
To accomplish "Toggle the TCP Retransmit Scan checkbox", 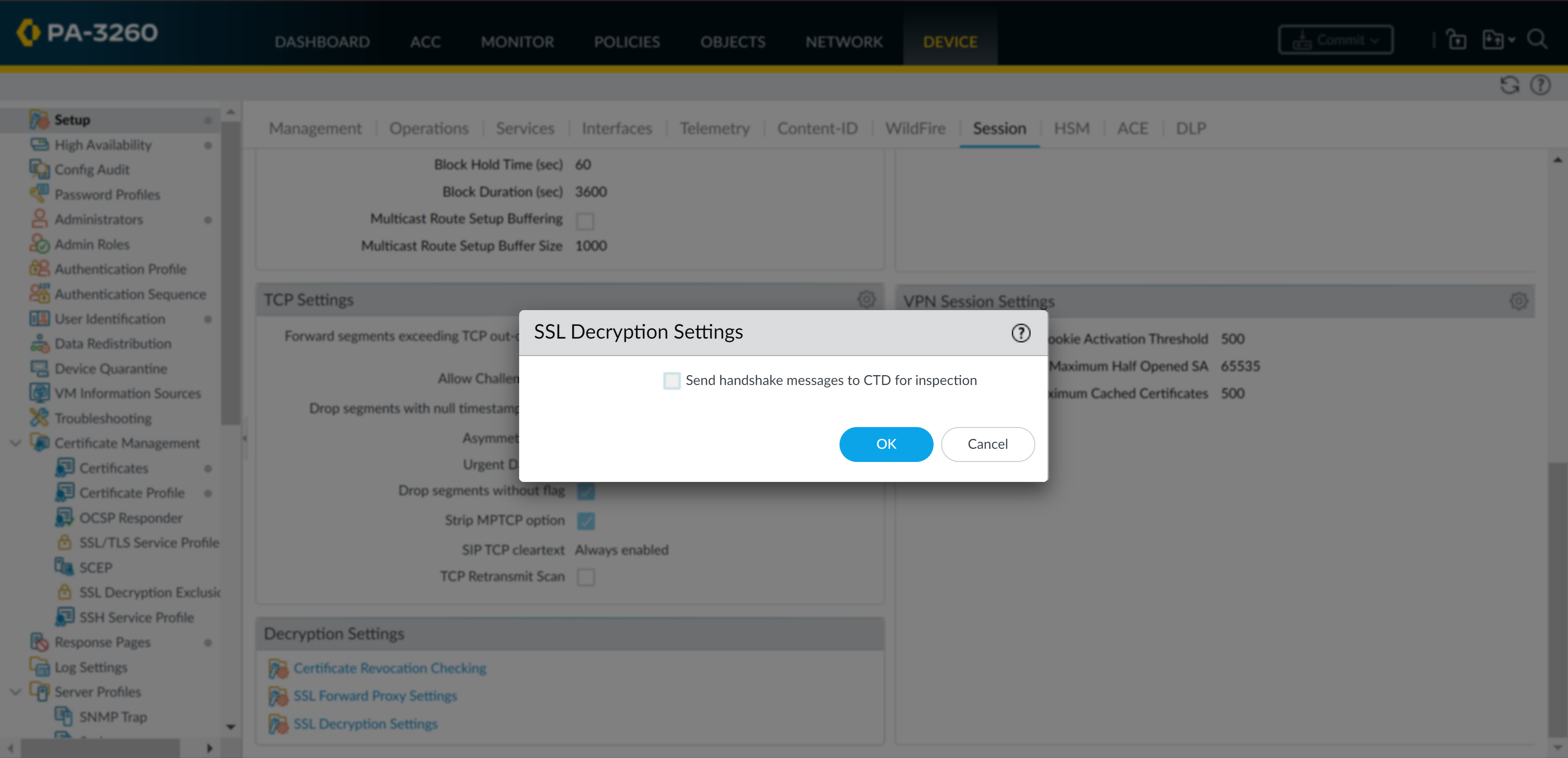I will [586, 577].
